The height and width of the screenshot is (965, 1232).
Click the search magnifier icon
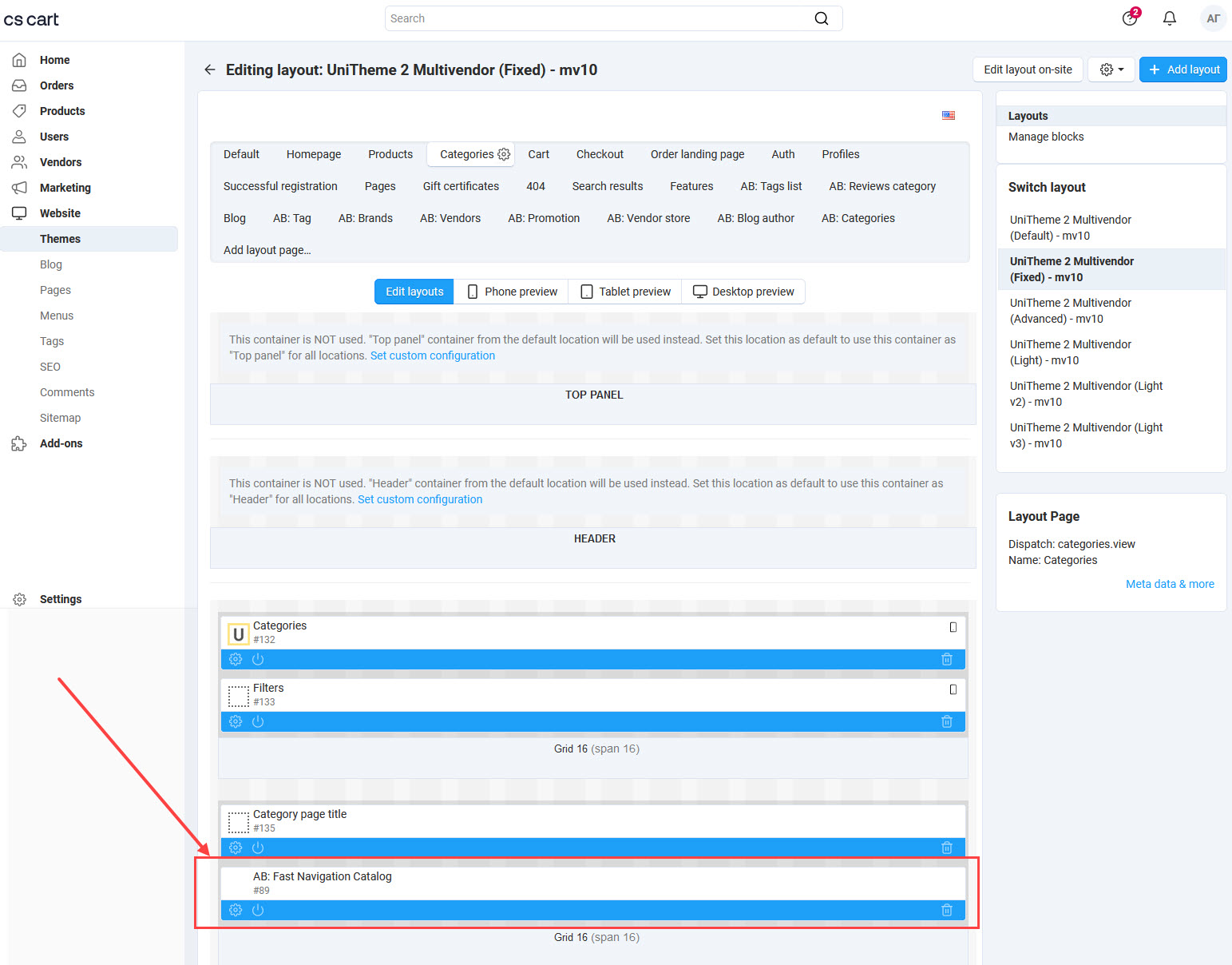821,18
